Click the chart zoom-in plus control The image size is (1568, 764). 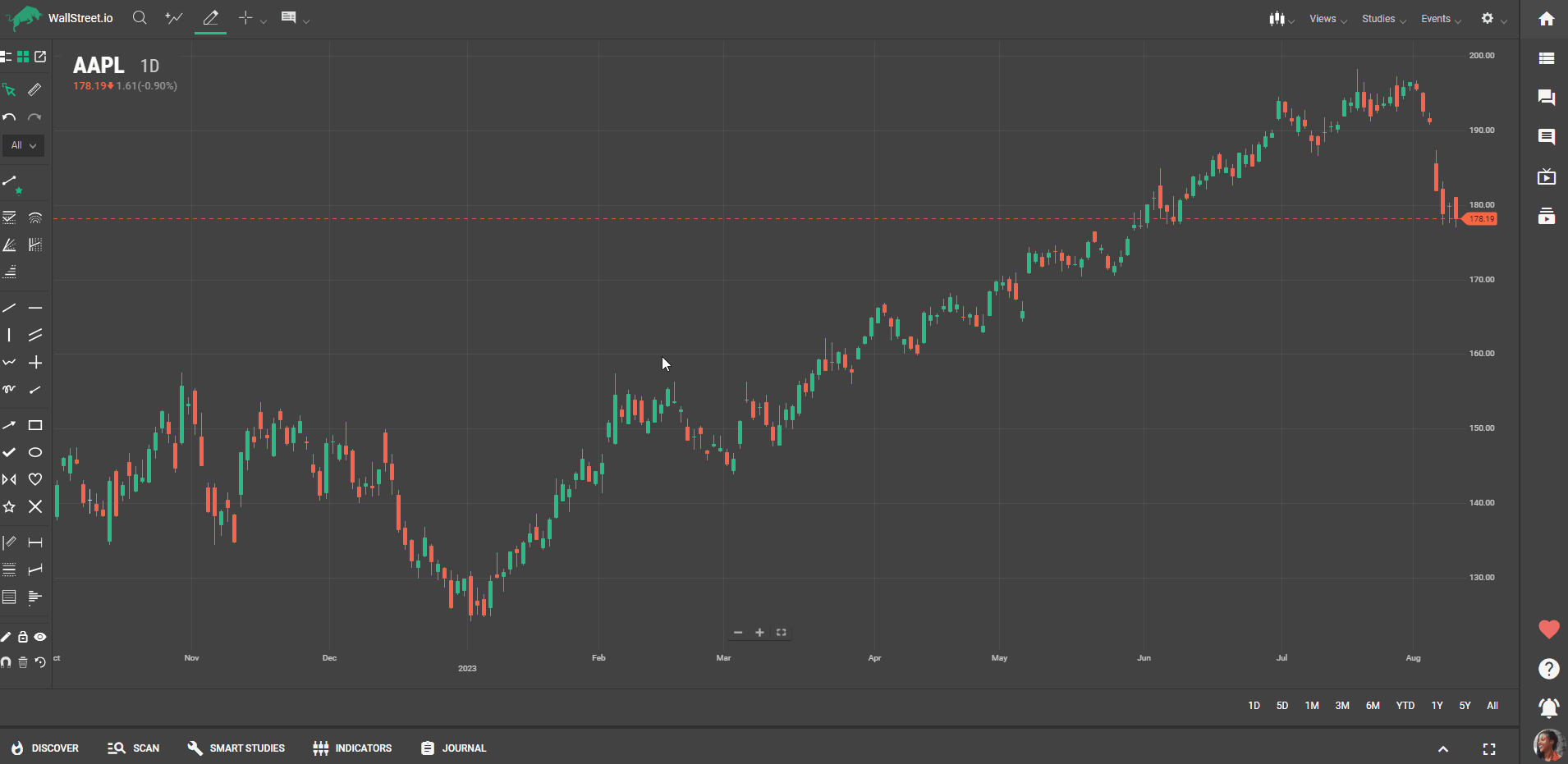(759, 633)
